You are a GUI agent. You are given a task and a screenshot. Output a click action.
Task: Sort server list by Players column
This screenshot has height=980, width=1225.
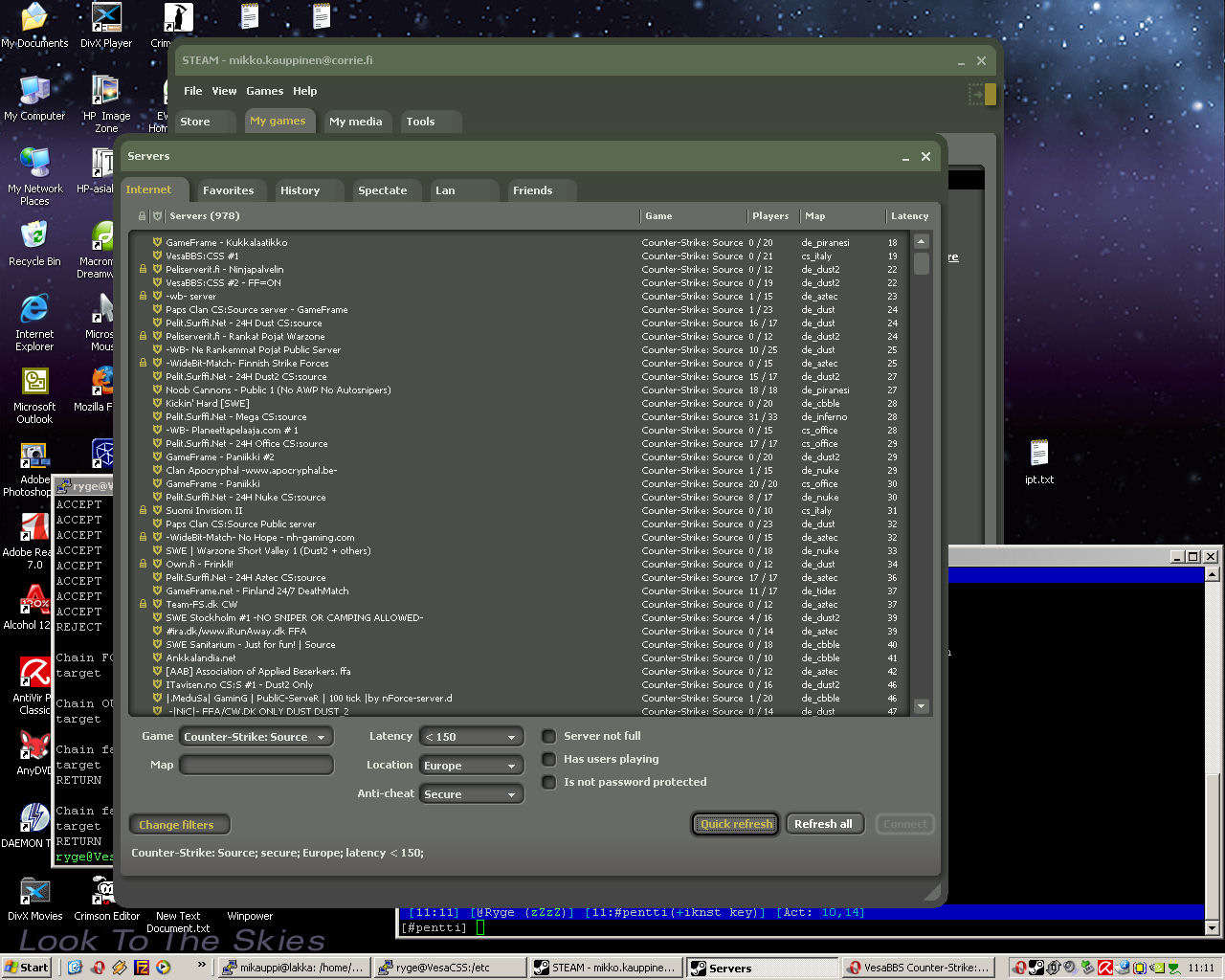point(770,216)
